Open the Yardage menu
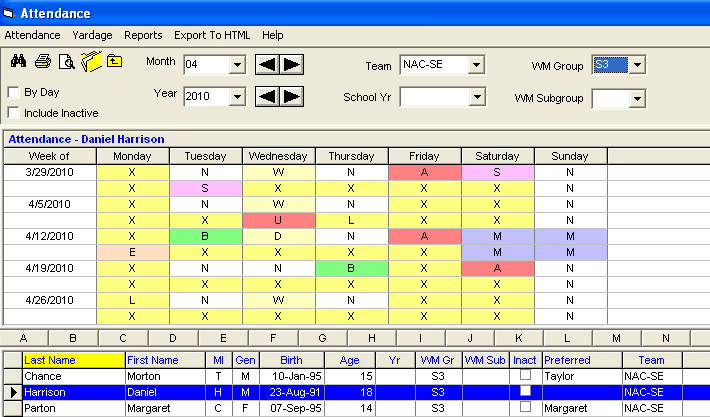 click(x=92, y=35)
